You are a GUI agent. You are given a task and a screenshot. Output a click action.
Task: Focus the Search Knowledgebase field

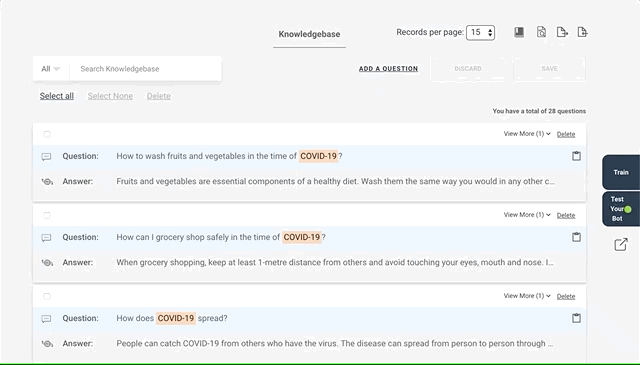tap(146, 69)
